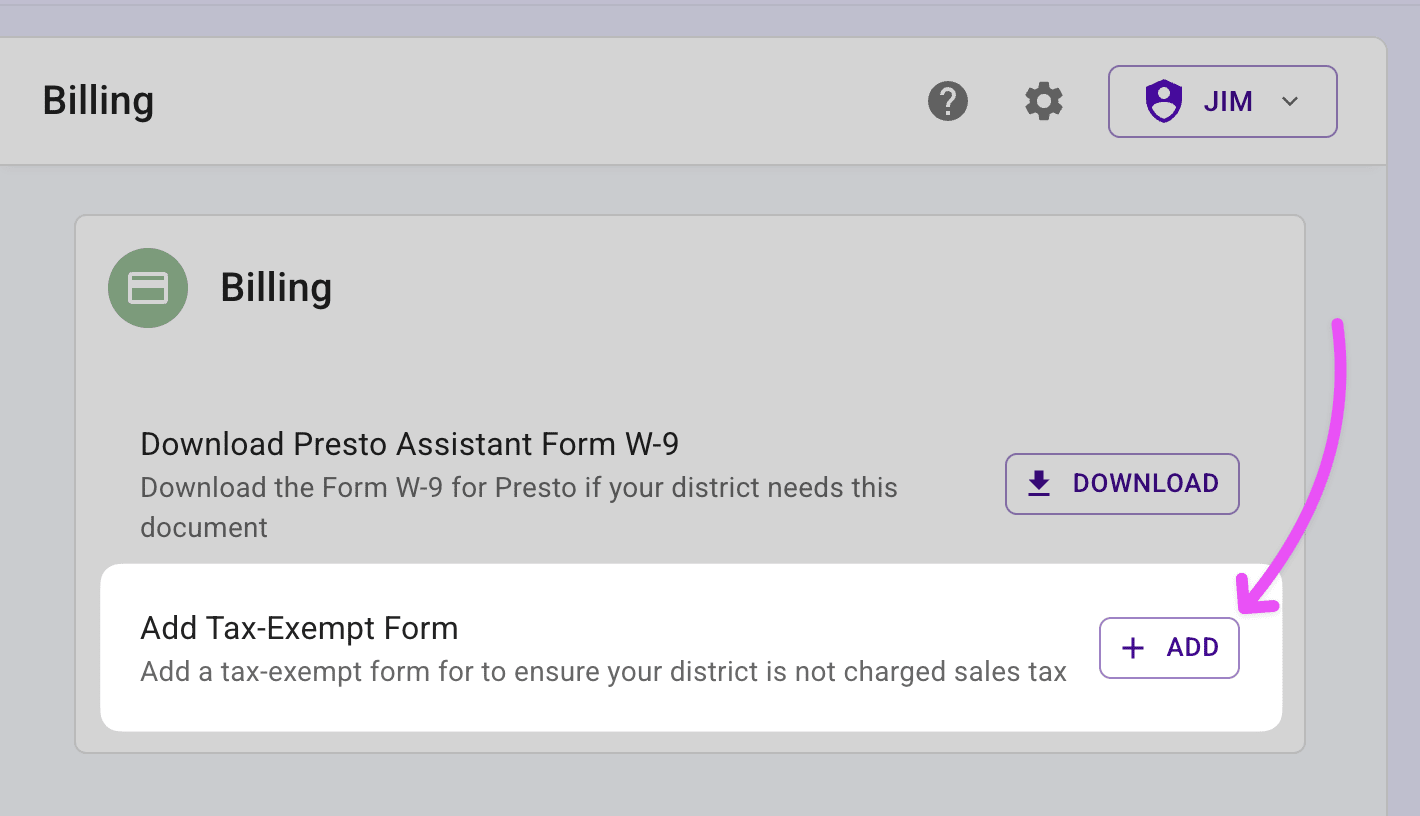The image size is (1420, 816).
Task: Open the help question mark icon
Action: coord(947,101)
